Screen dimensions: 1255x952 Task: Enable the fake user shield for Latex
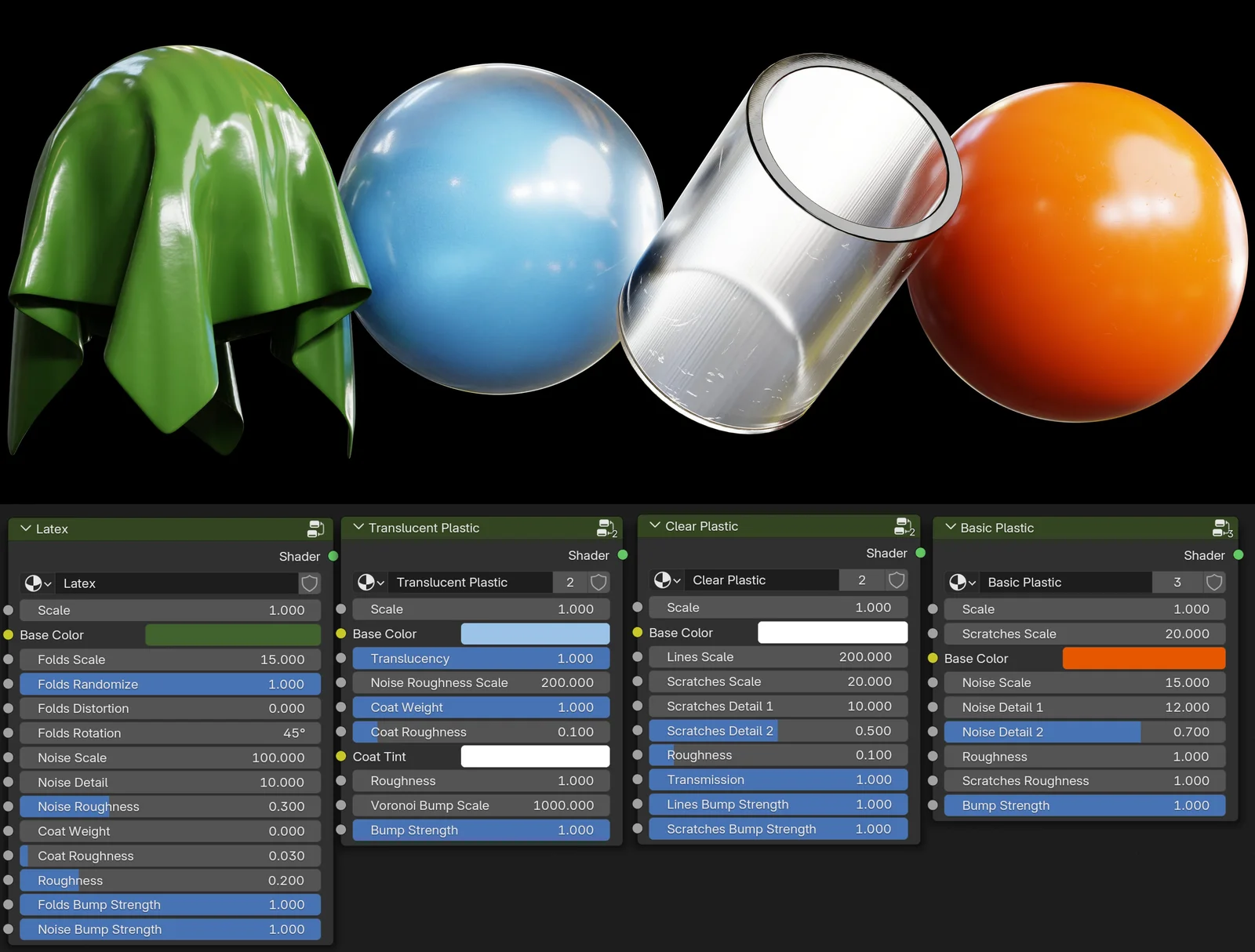point(309,583)
